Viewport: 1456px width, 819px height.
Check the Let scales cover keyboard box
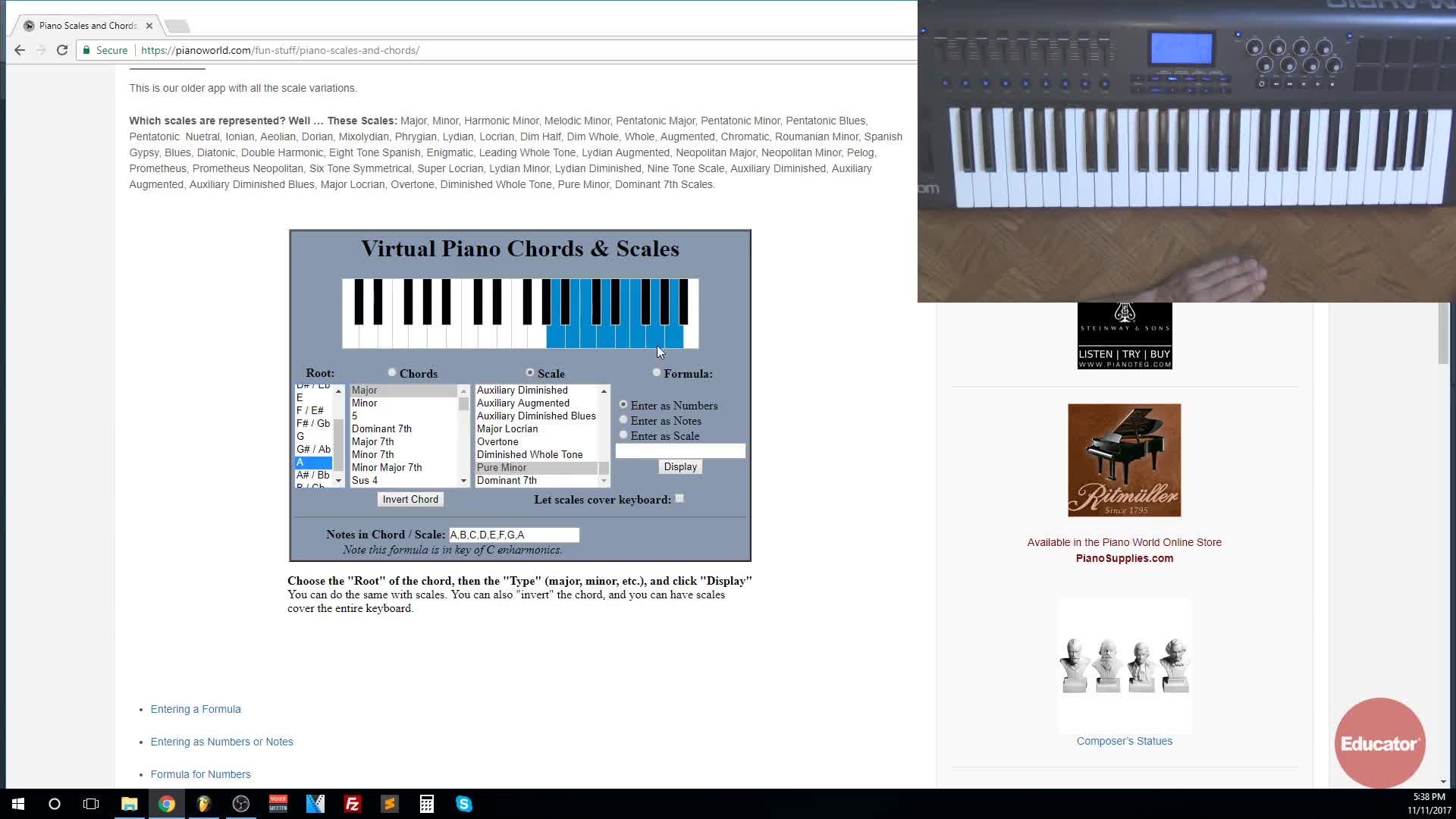pos(679,498)
